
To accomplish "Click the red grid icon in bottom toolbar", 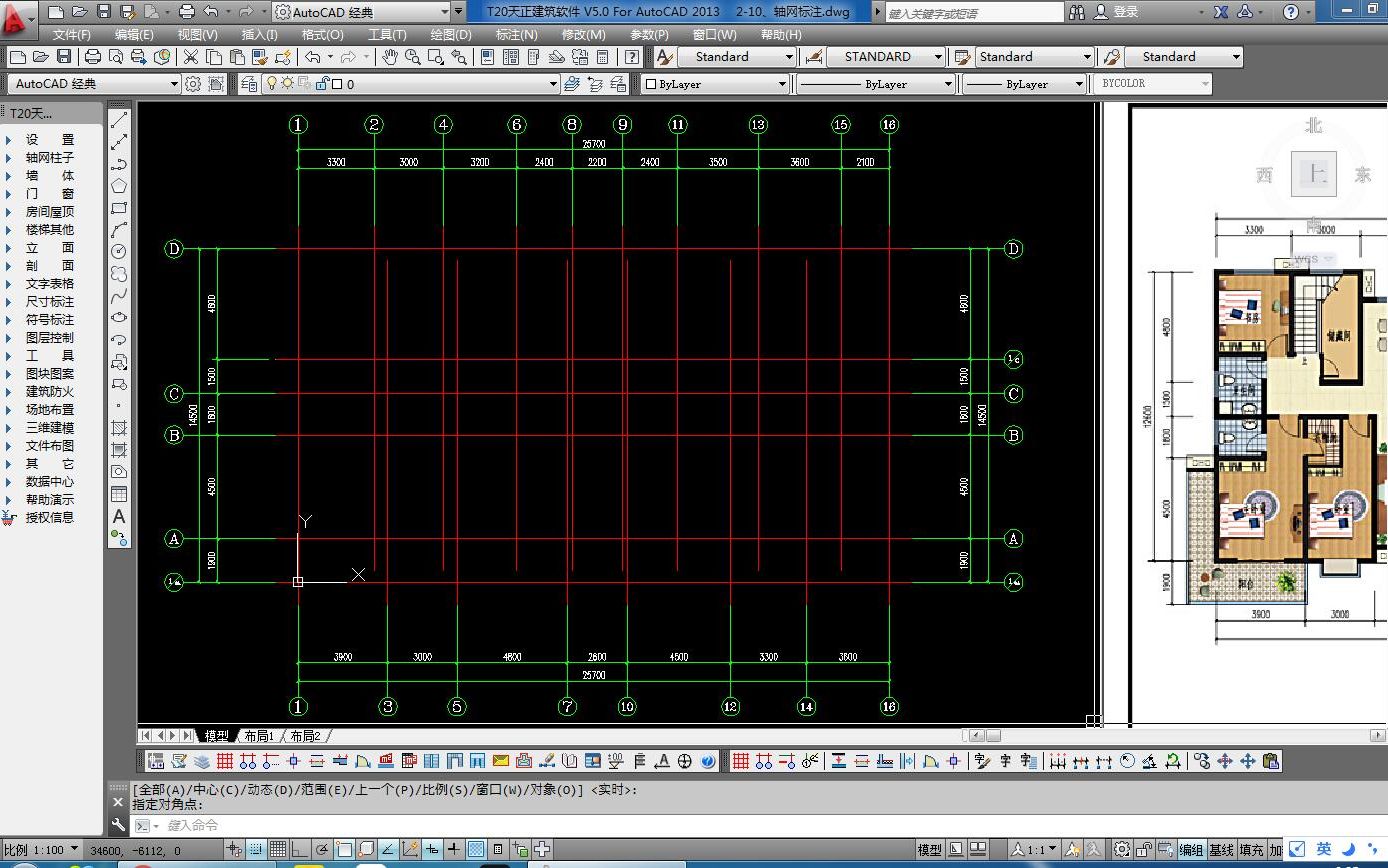I will [224, 761].
